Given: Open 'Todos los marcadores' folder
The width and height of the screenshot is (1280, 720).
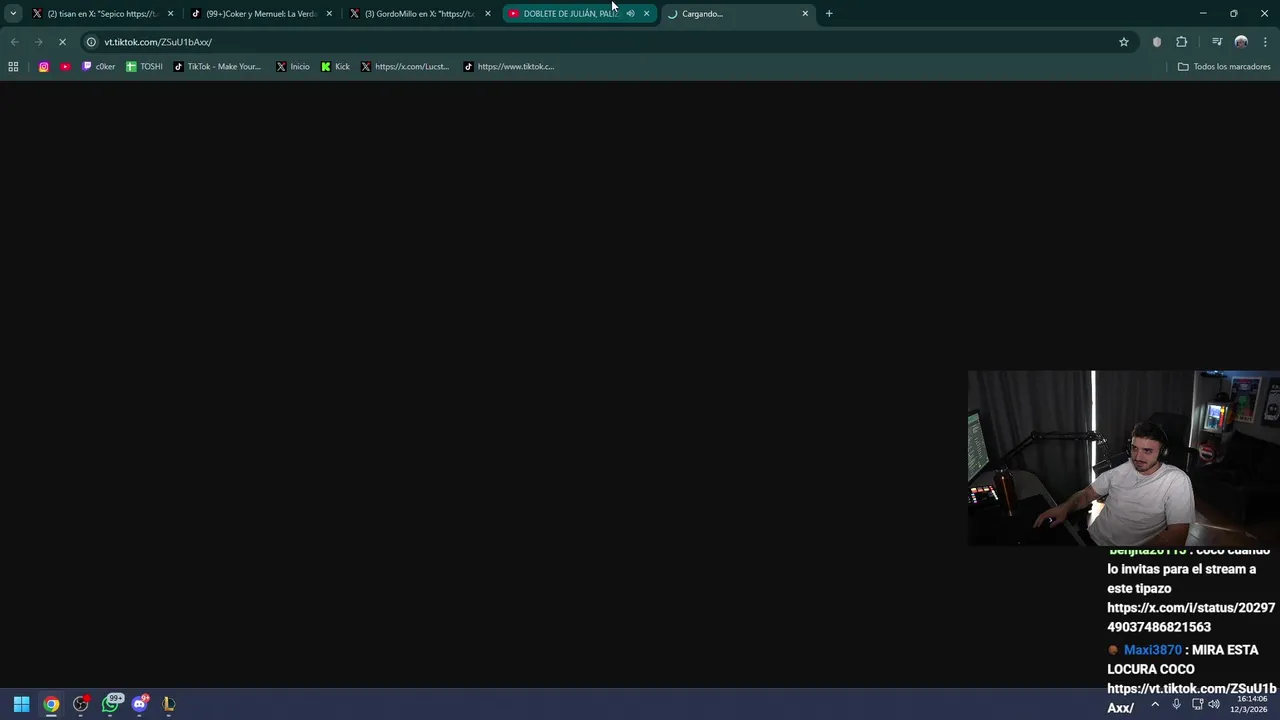Looking at the screenshot, I should (1224, 67).
